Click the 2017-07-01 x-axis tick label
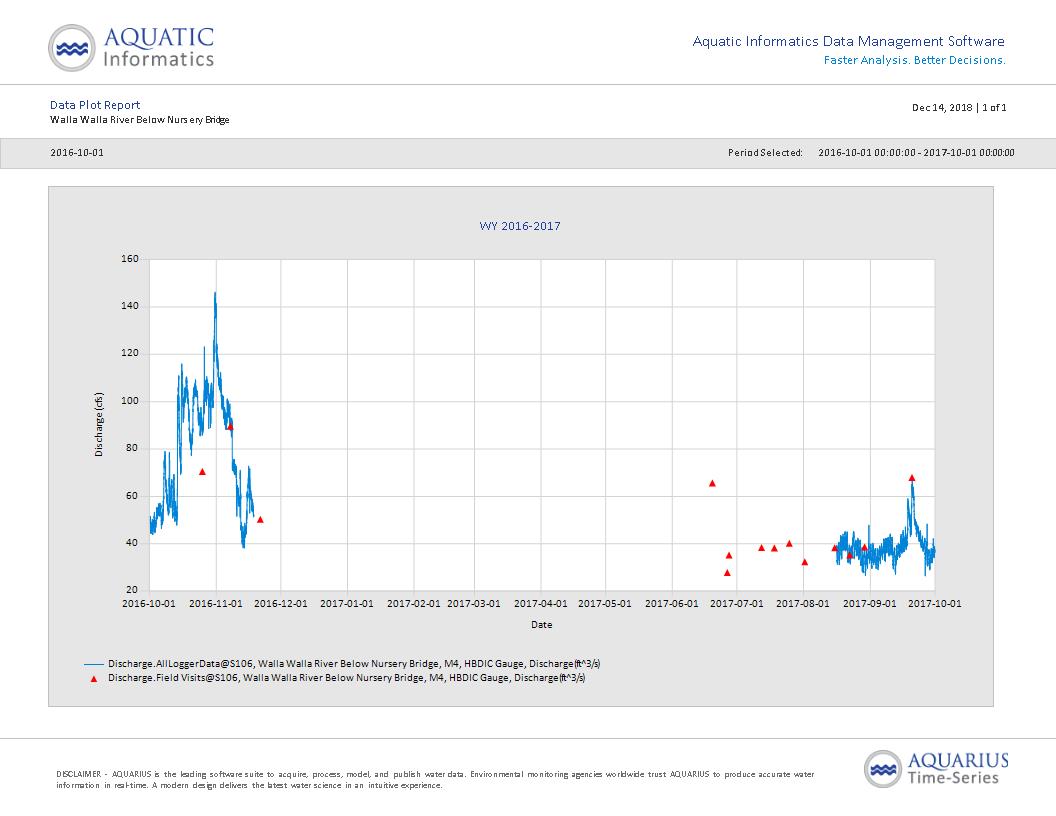This screenshot has height=816, width=1056. (737, 604)
